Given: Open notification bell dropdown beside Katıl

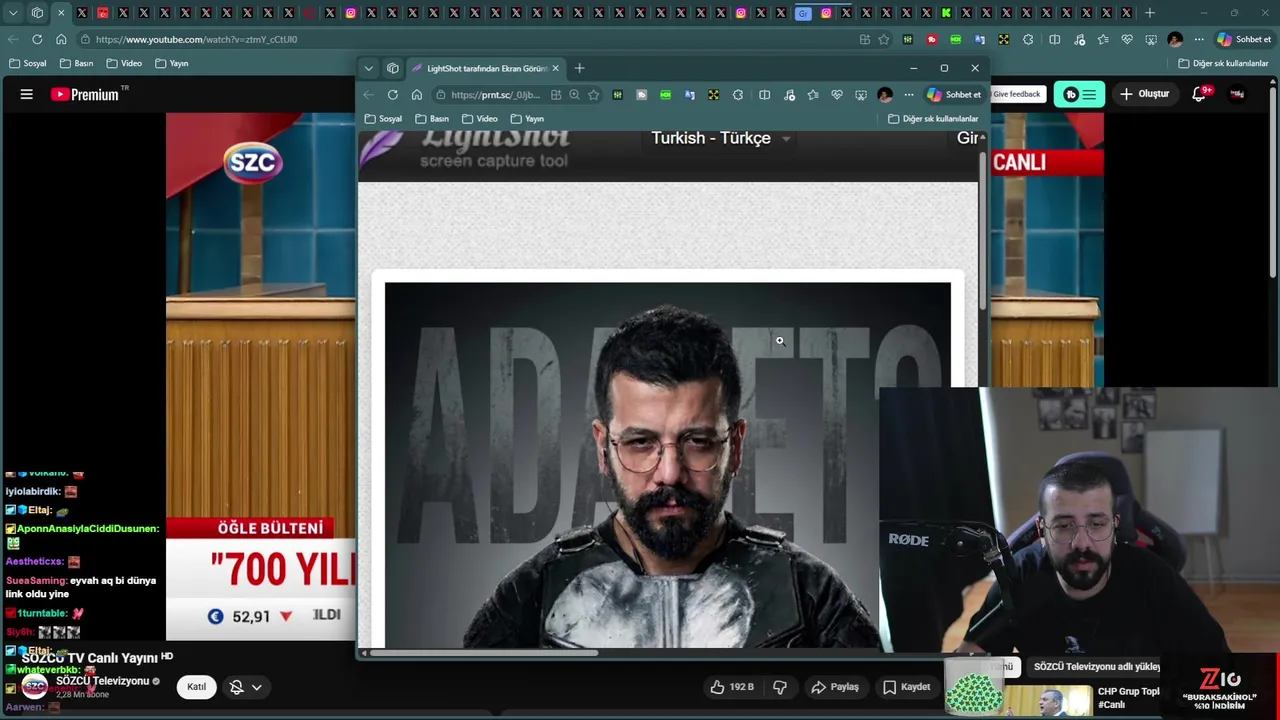Looking at the screenshot, I should (246, 687).
